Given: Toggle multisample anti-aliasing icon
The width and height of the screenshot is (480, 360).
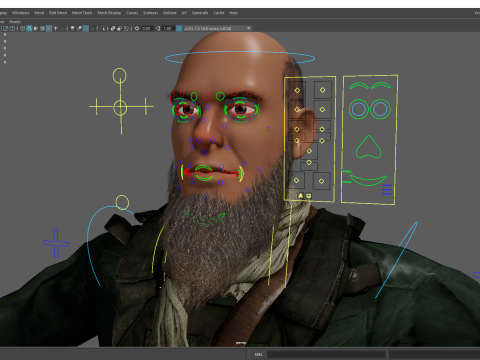Looking at the screenshot, I should click(86, 28).
